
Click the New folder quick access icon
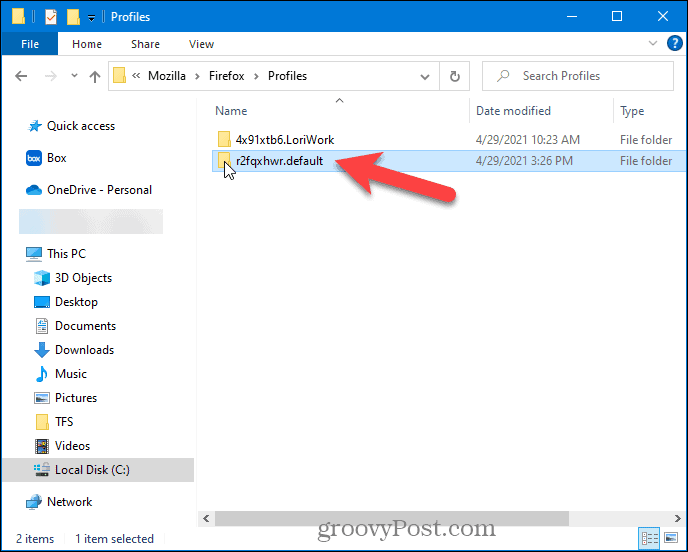coord(73,17)
